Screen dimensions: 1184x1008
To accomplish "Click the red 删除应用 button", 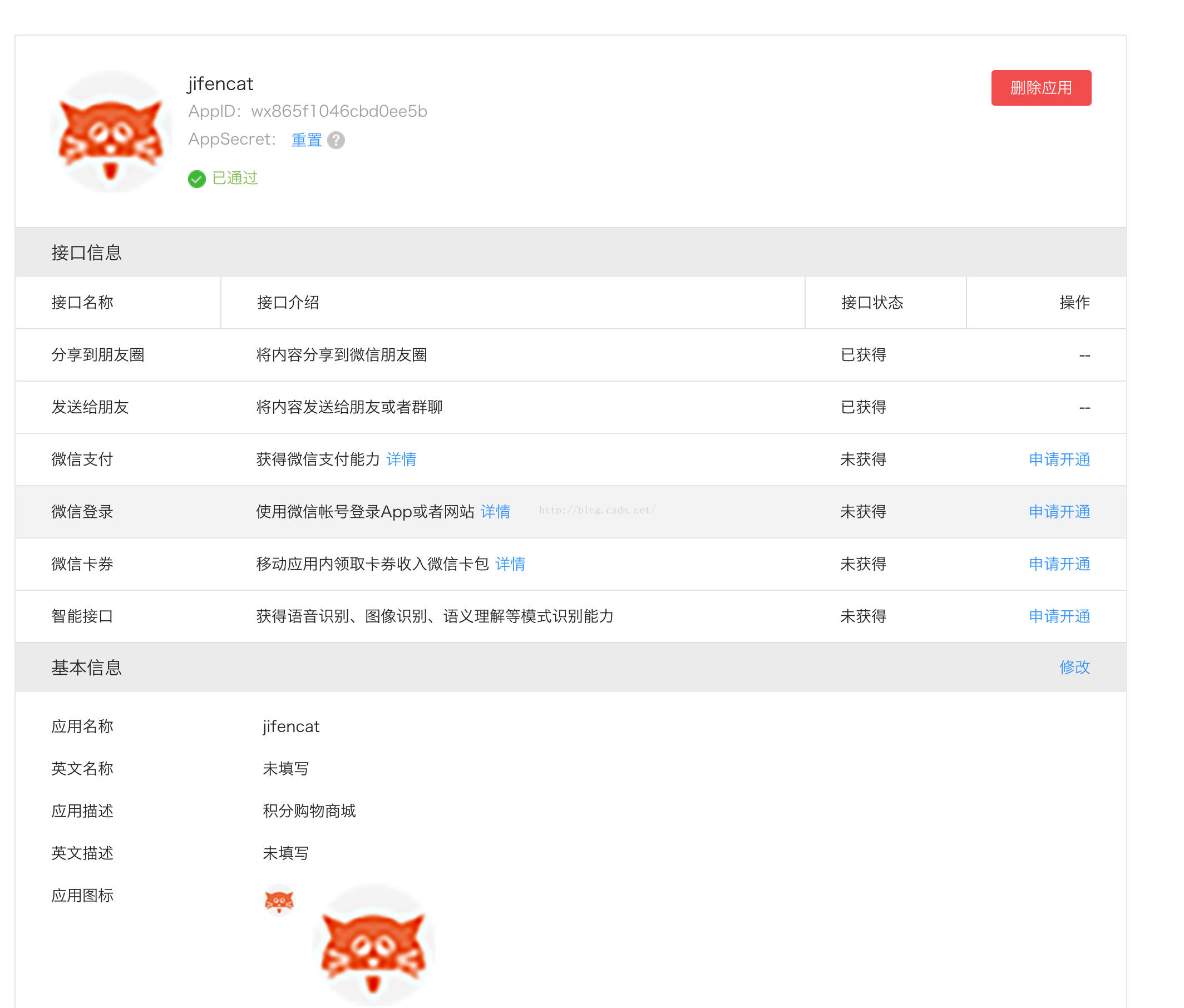I will (1041, 88).
